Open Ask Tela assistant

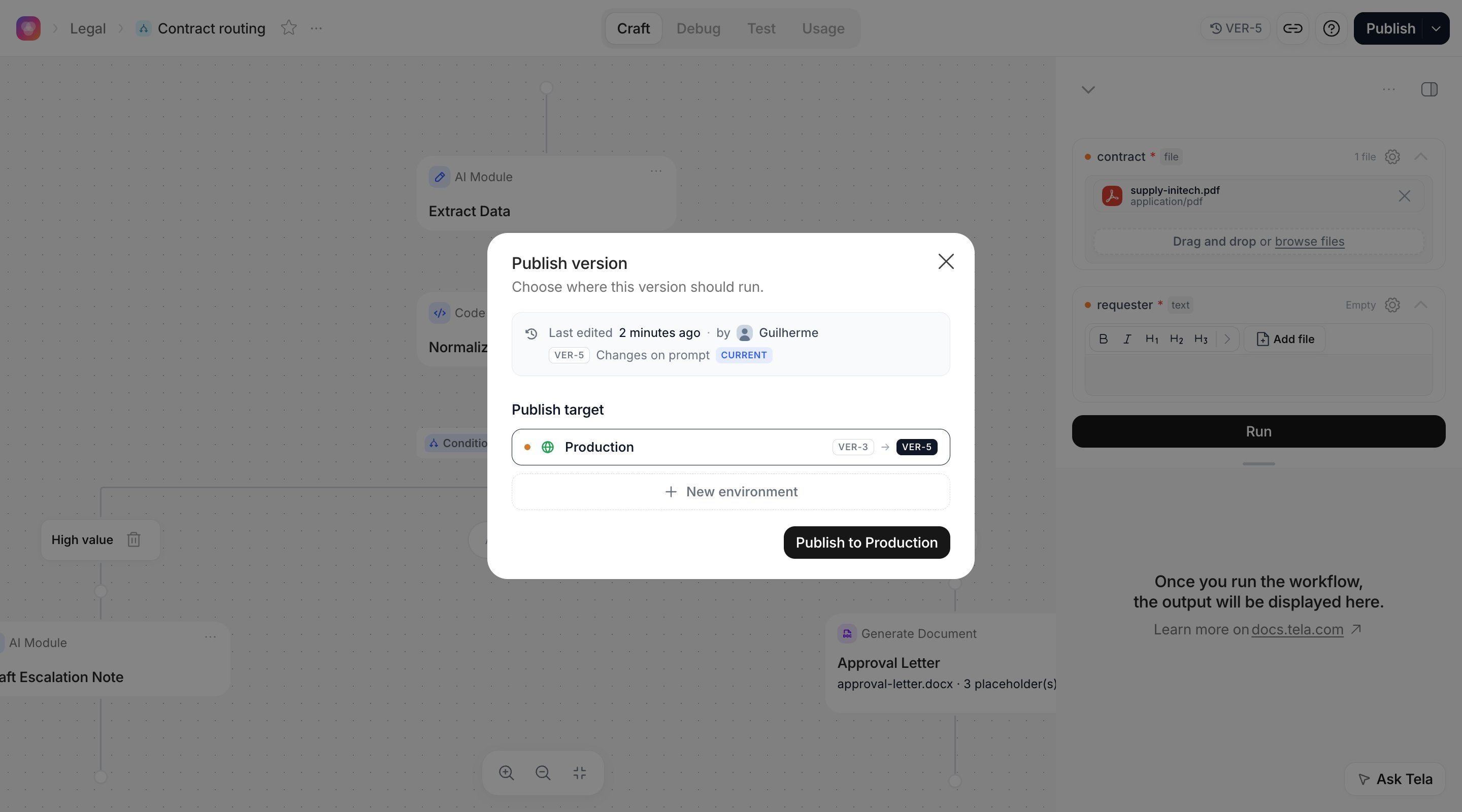point(1394,779)
